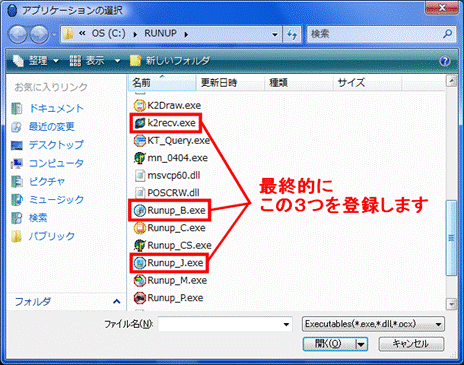
Task: Select file name Runup_CS.exe
Action: 179,246
